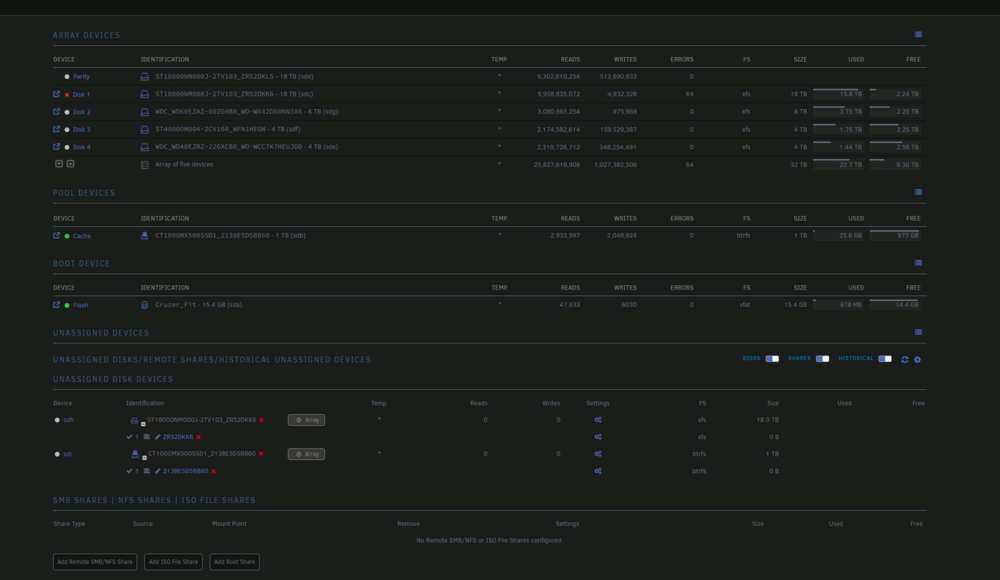Screen dimensions: 1000x580
Task: Open the Disk 3 device link
Action: tap(81, 130)
